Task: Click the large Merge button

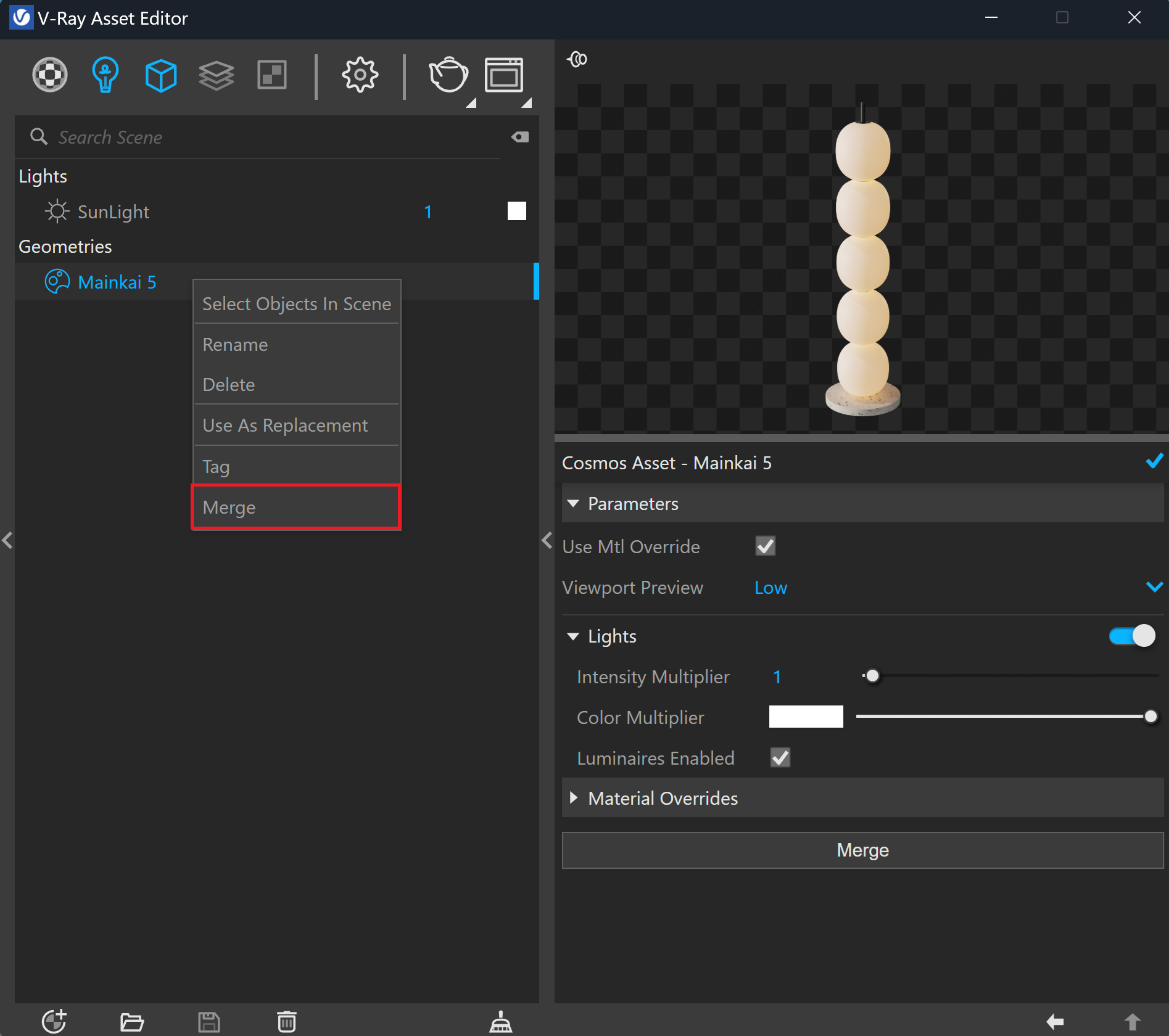Action: [x=862, y=850]
